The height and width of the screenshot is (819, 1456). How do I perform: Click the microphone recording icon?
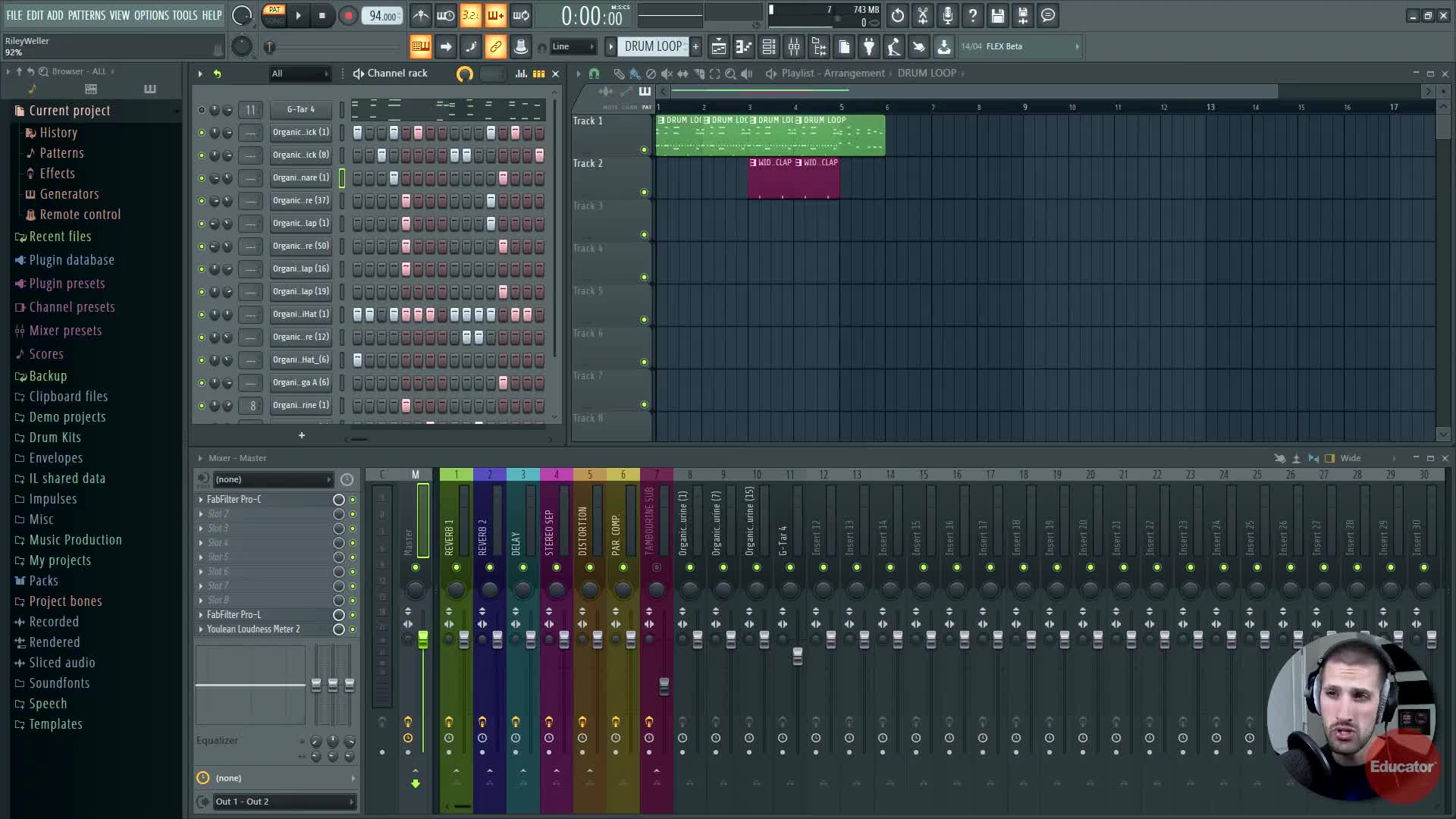(947, 16)
